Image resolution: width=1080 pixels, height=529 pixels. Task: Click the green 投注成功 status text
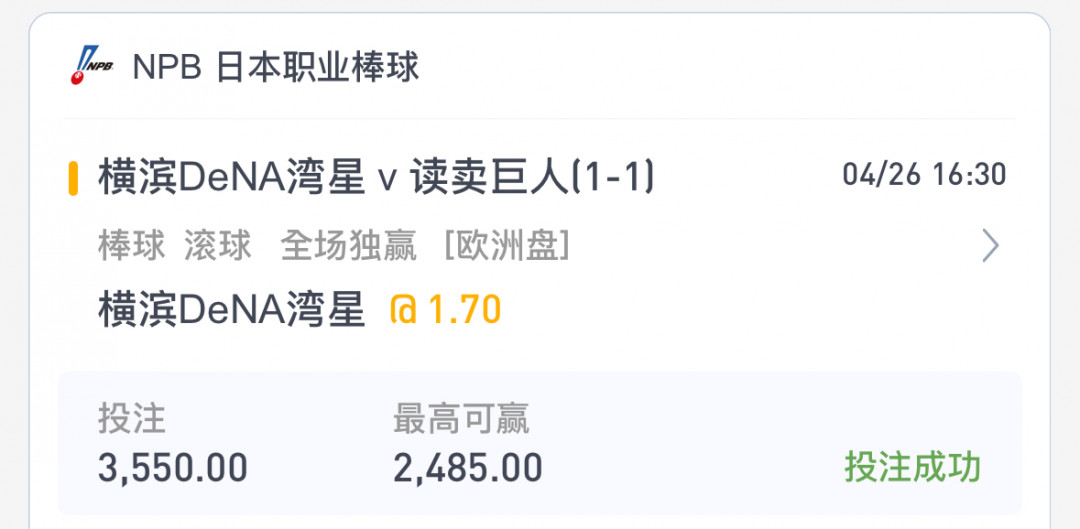[x=913, y=468]
